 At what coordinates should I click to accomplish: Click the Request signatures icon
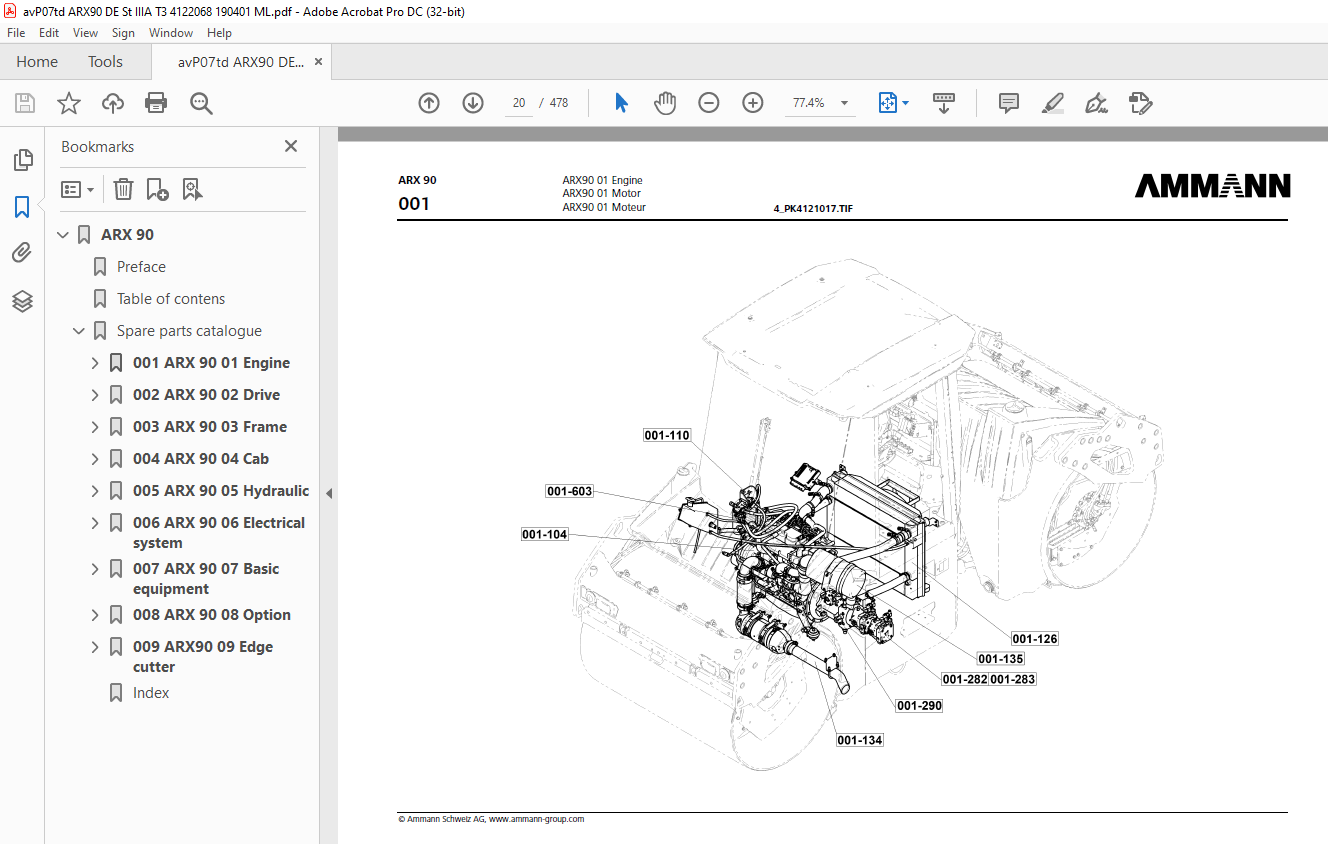(x=1140, y=103)
